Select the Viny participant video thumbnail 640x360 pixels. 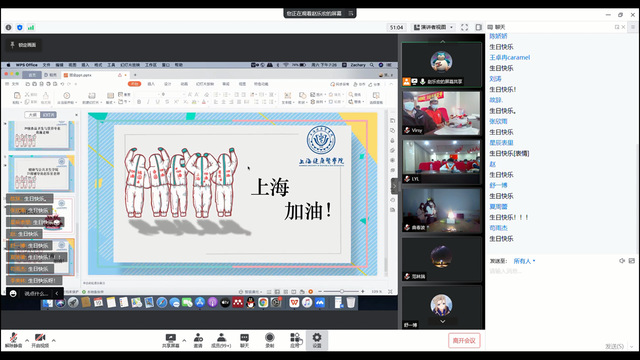pos(441,113)
